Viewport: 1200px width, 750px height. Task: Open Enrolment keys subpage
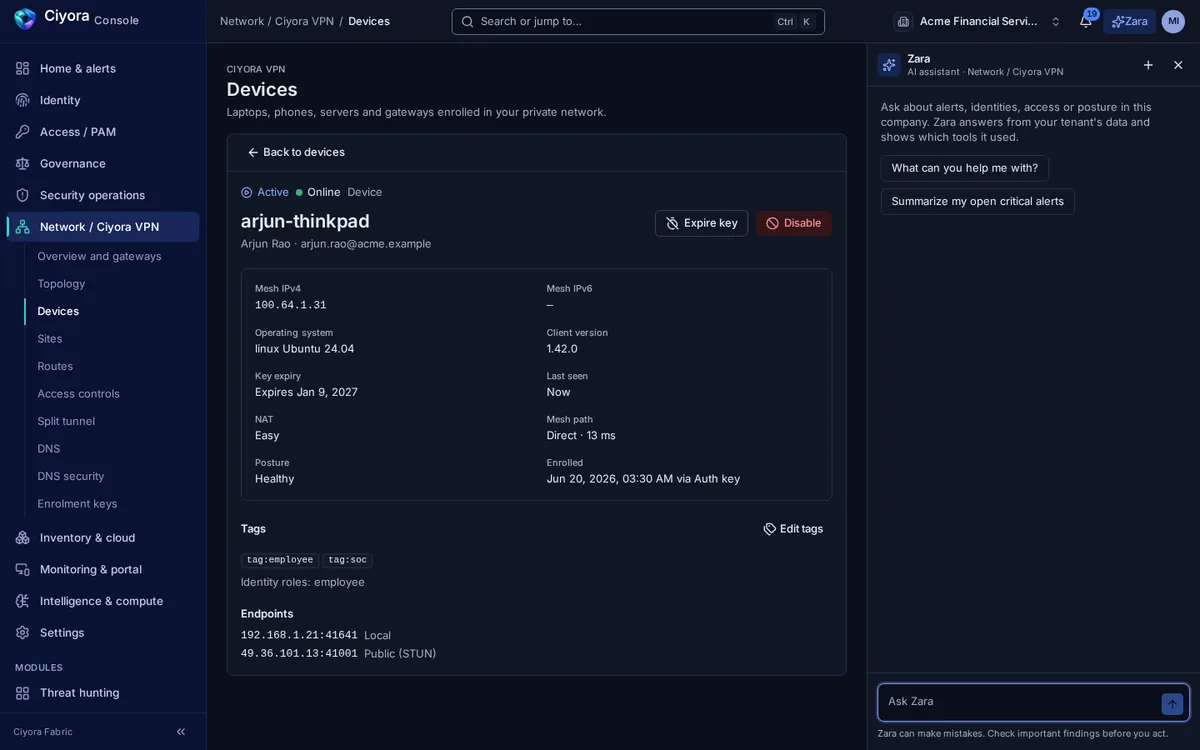pyautogui.click(x=111, y=504)
